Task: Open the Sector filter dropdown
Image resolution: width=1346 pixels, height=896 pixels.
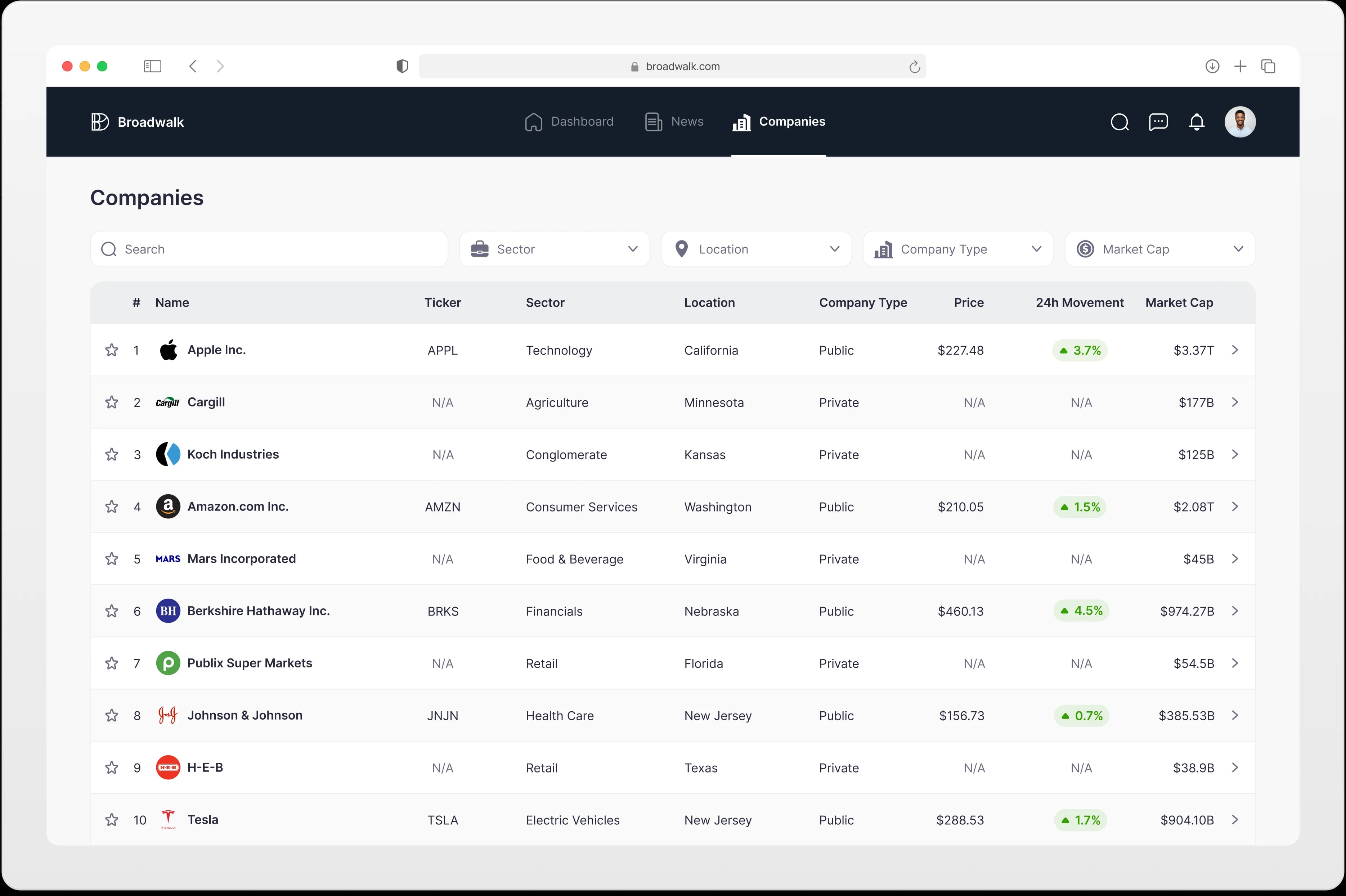Action: click(554, 249)
